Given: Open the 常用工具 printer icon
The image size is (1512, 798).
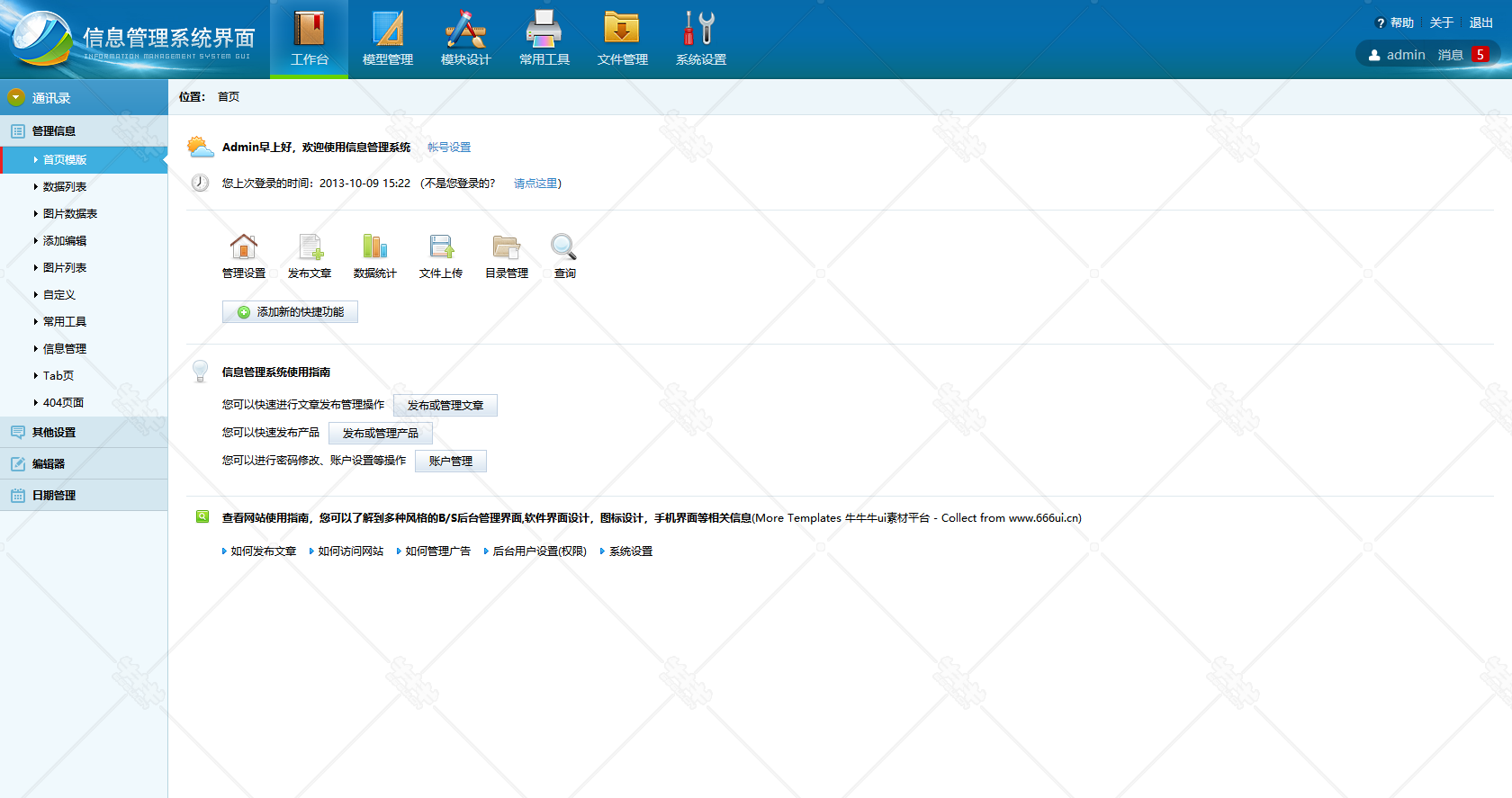Looking at the screenshot, I should pyautogui.click(x=544, y=30).
